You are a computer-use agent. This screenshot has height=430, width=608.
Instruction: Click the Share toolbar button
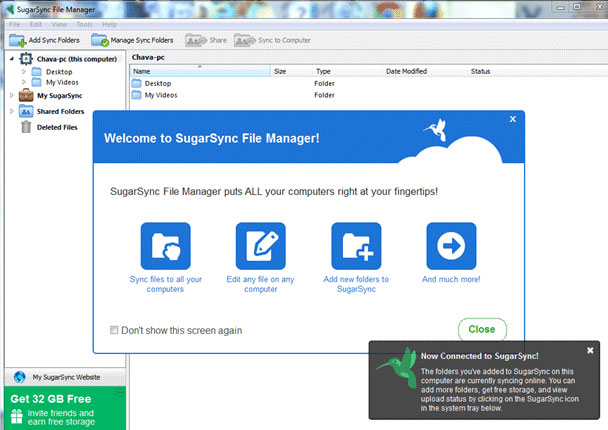[206, 40]
